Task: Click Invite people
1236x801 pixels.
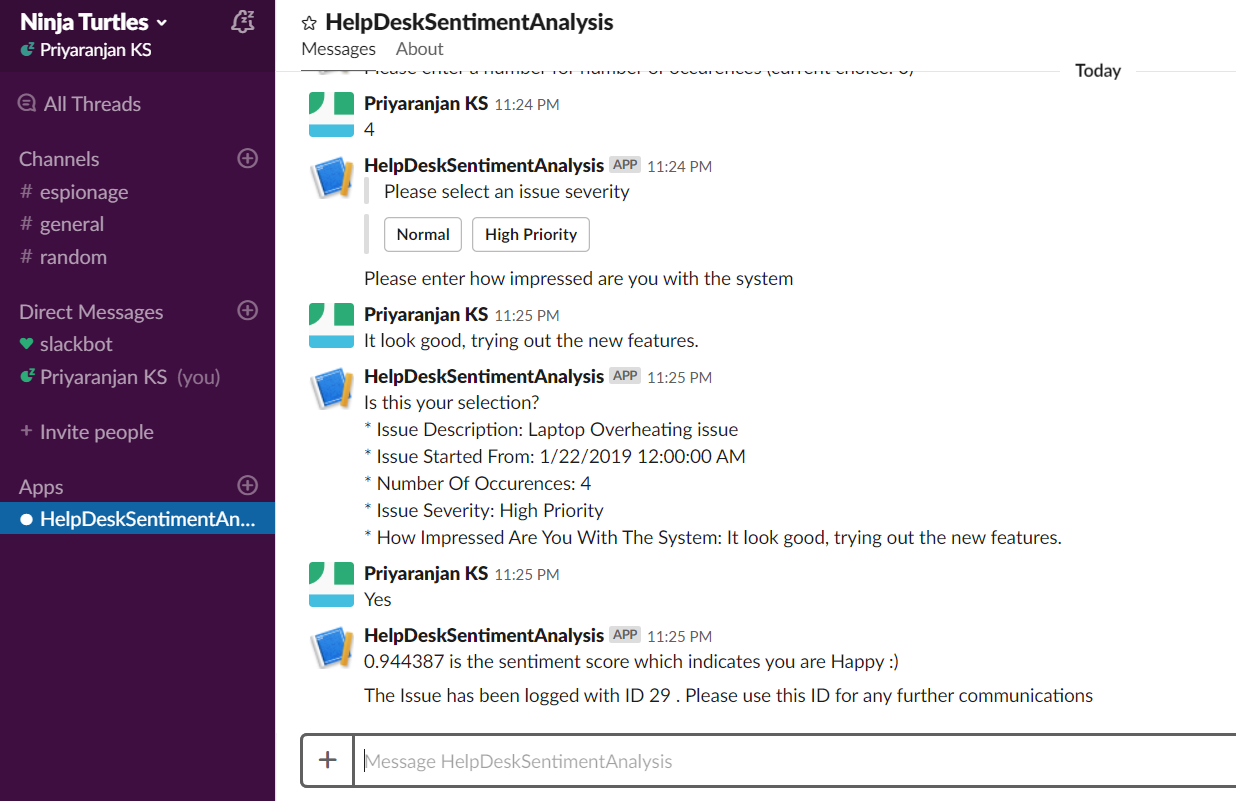Action: 86,432
